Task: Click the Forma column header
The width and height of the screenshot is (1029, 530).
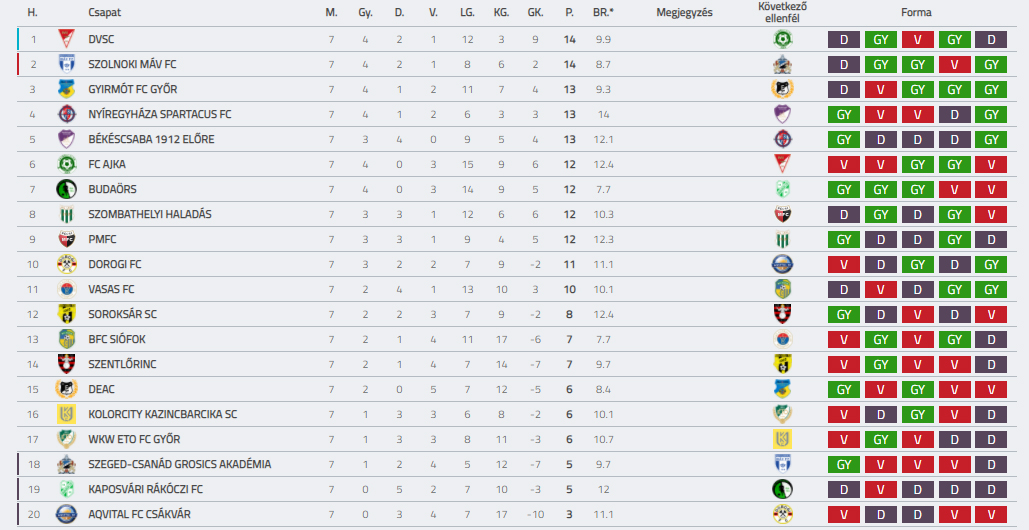Action: coord(916,12)
